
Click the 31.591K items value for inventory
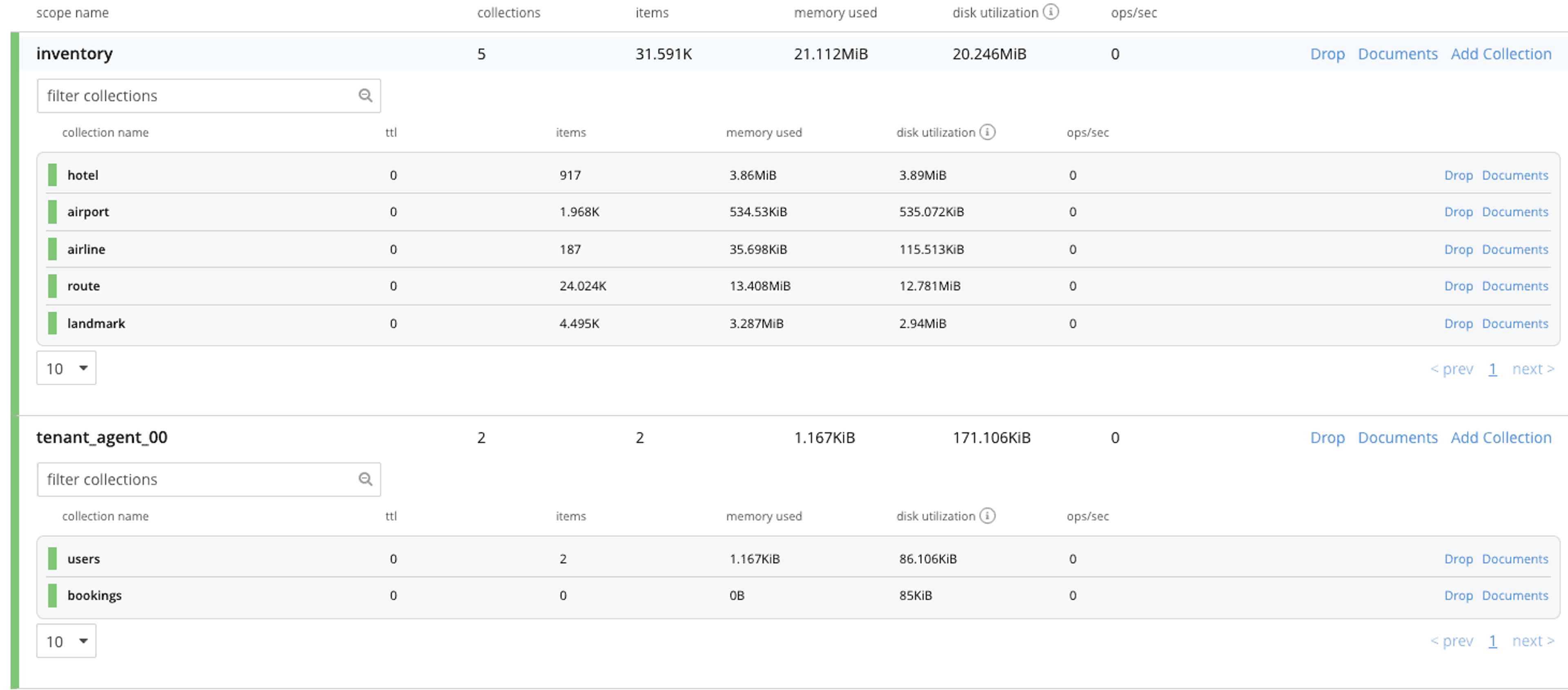[x=664, y=54]
